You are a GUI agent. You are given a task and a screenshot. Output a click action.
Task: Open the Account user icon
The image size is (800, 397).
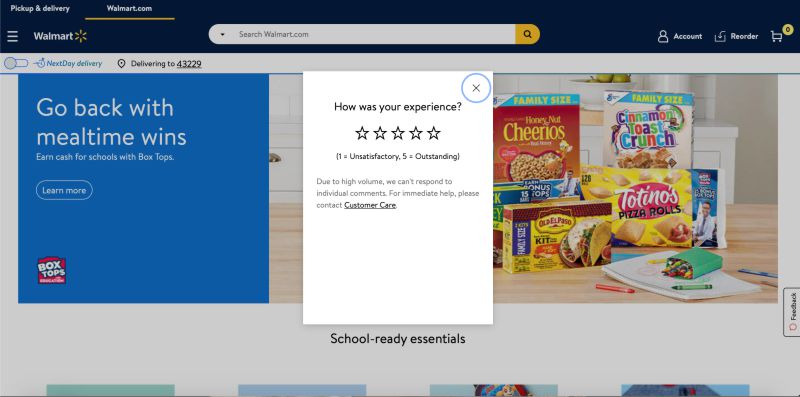[x=663, y=36]
